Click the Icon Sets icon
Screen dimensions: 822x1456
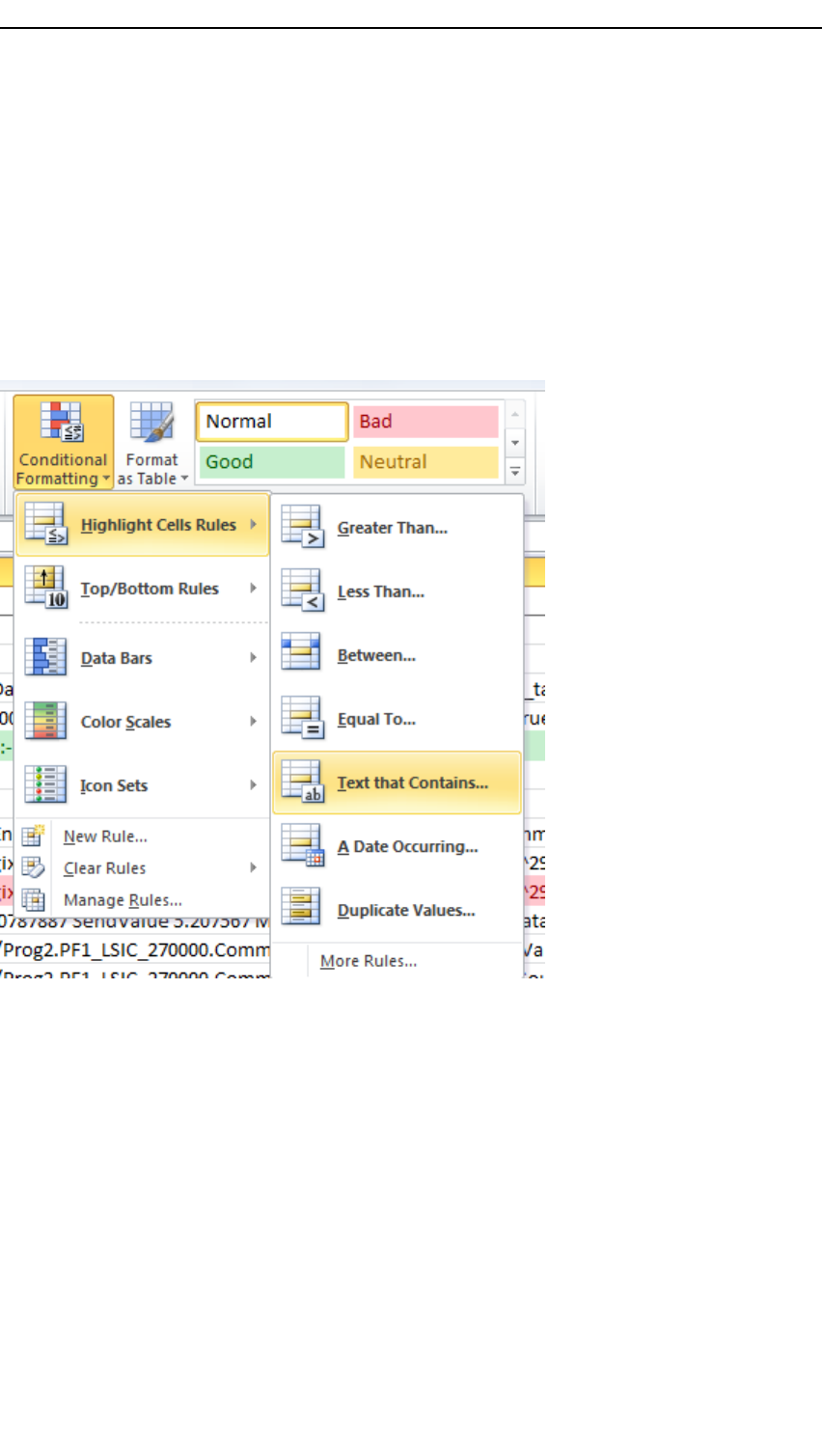point(45,784)
